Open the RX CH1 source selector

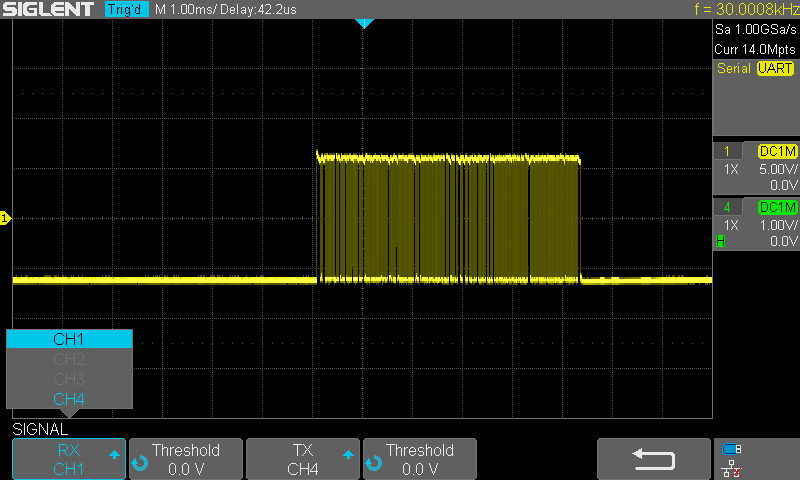69,459
